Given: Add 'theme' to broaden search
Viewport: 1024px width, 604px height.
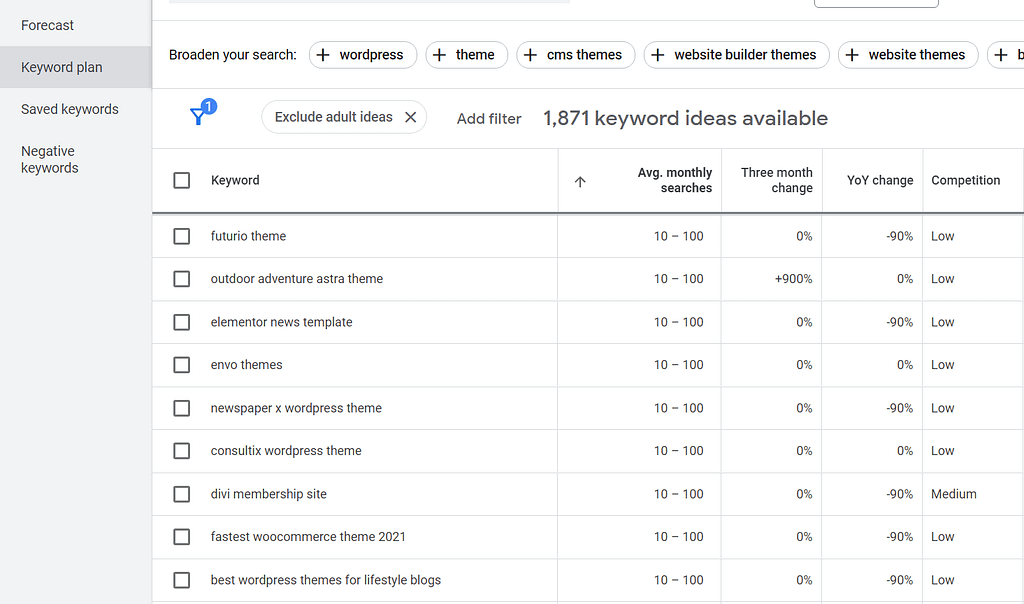Looking at the screenshot, I should tap(466, 55).
